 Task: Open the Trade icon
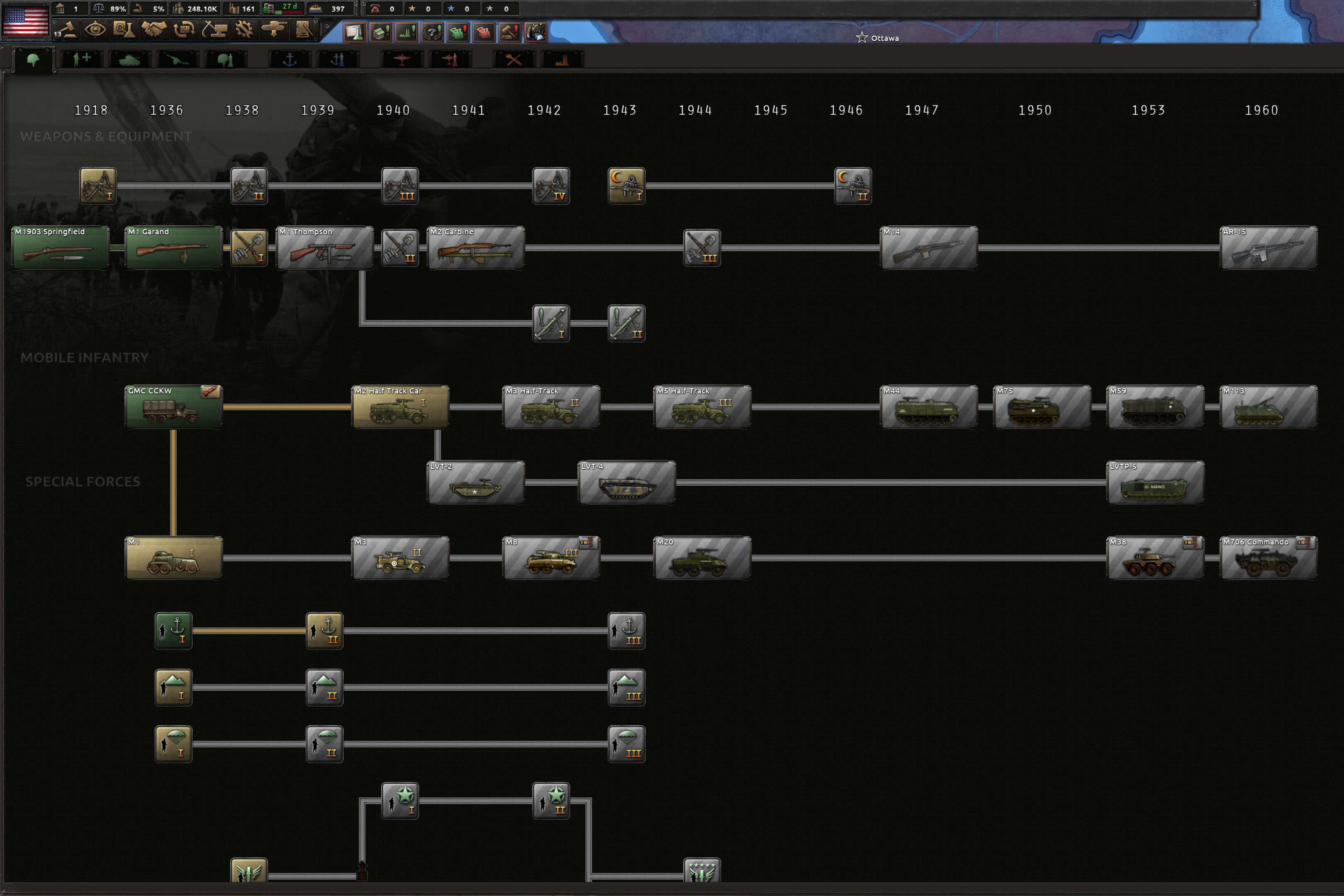click(184, 30)
